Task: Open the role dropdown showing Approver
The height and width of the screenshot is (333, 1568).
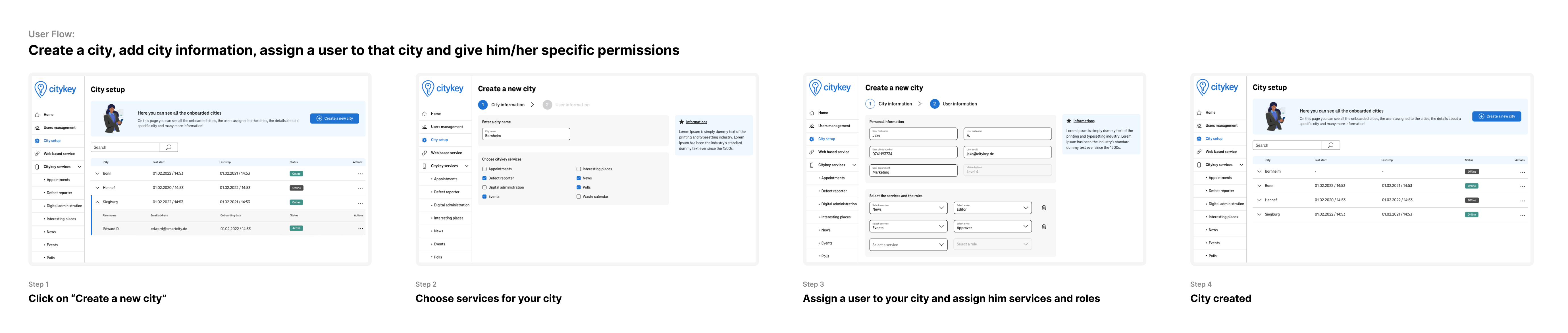Action: pyautogui.click(x=992, y=226)
